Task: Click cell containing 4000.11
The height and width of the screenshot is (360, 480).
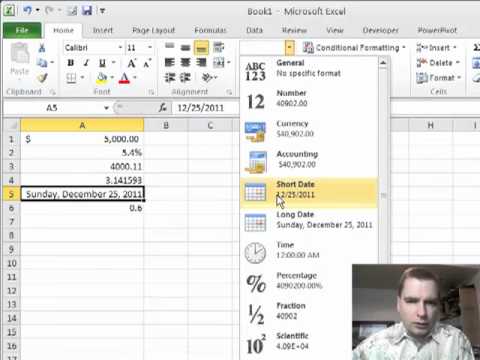Action: click(82, 166)
